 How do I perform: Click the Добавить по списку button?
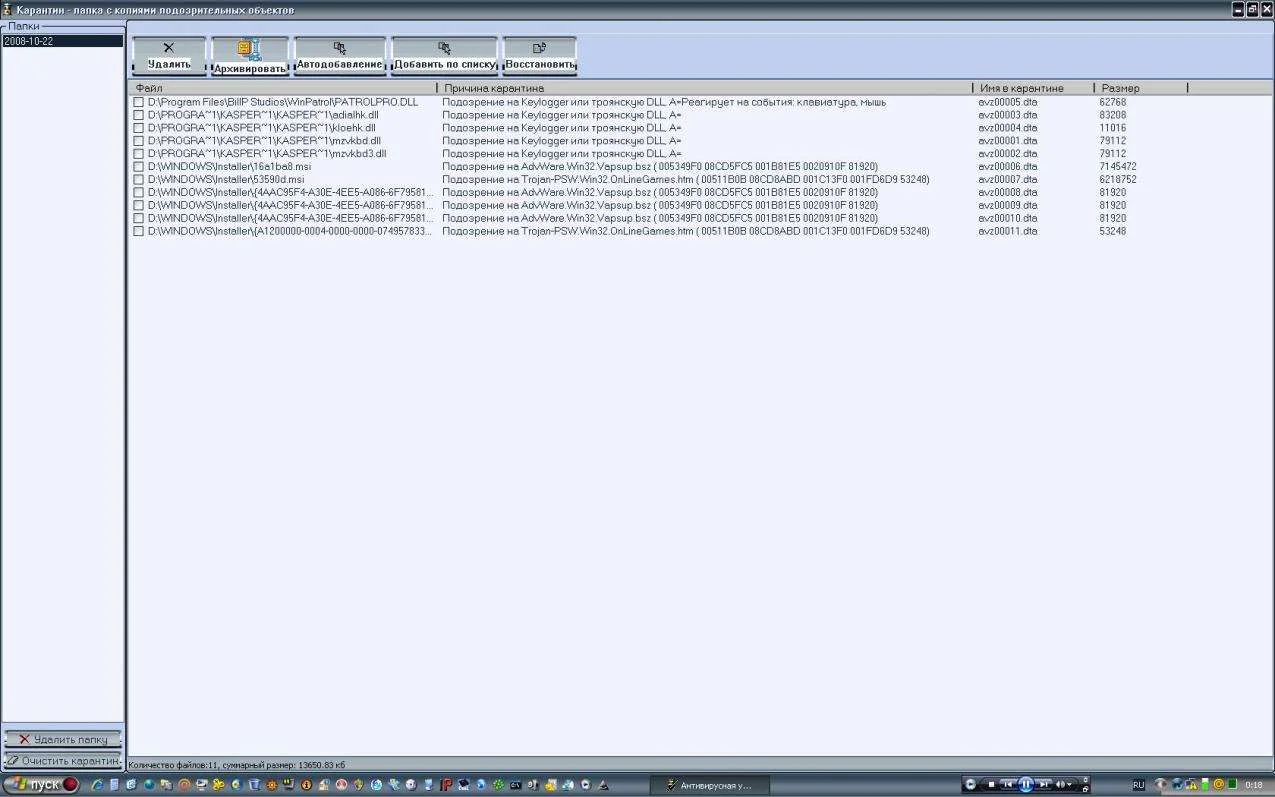[x=444, y=56]
